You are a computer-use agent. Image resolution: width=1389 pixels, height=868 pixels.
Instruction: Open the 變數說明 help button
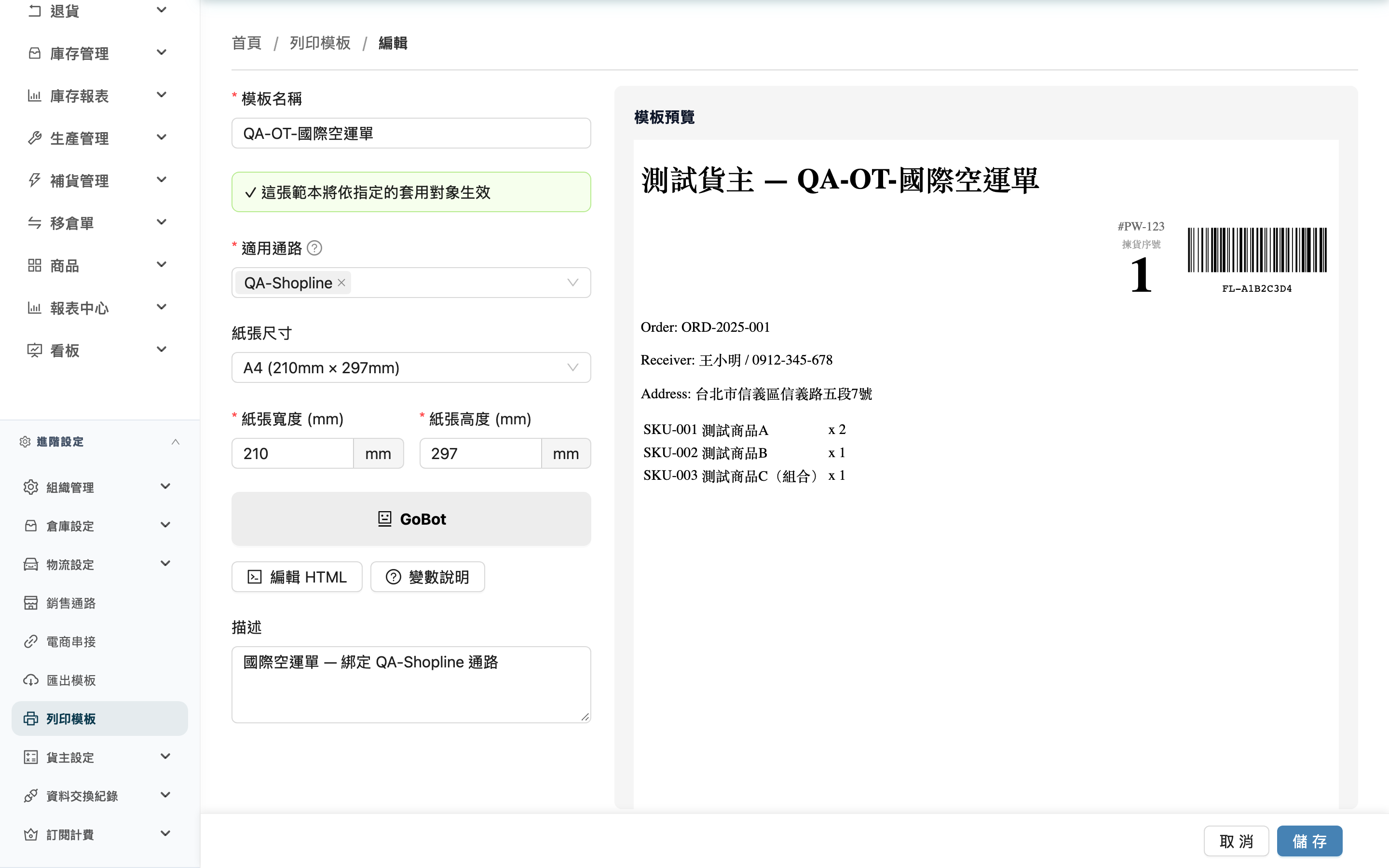[428, 577]
